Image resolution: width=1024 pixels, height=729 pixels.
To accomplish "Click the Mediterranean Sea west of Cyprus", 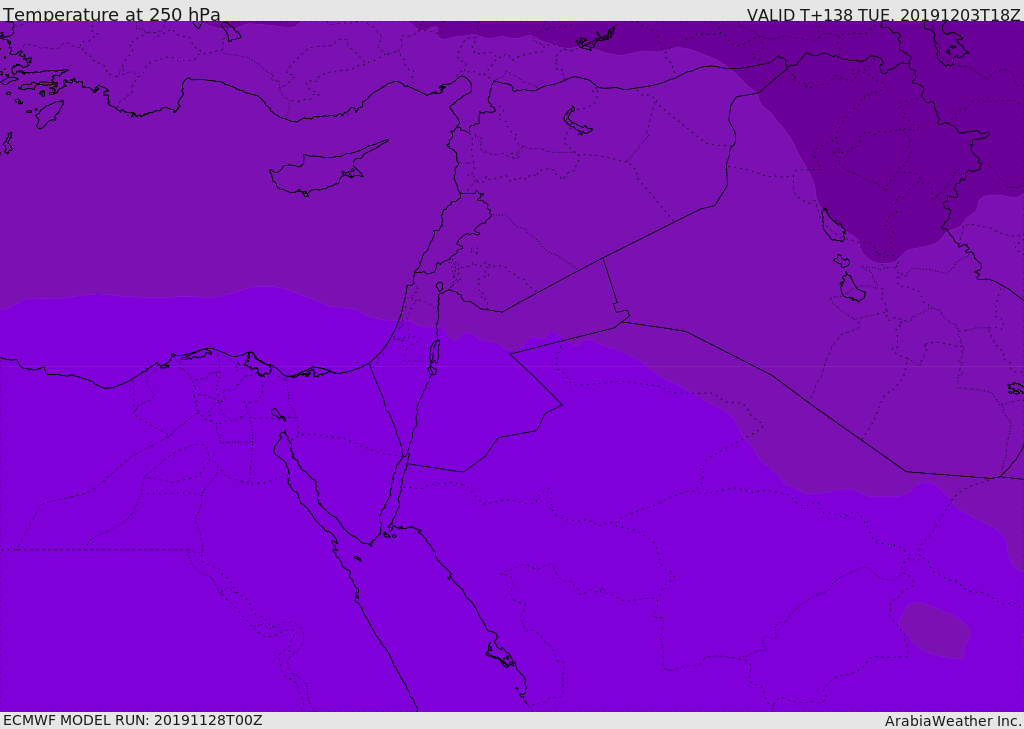I will coord(150,200).
